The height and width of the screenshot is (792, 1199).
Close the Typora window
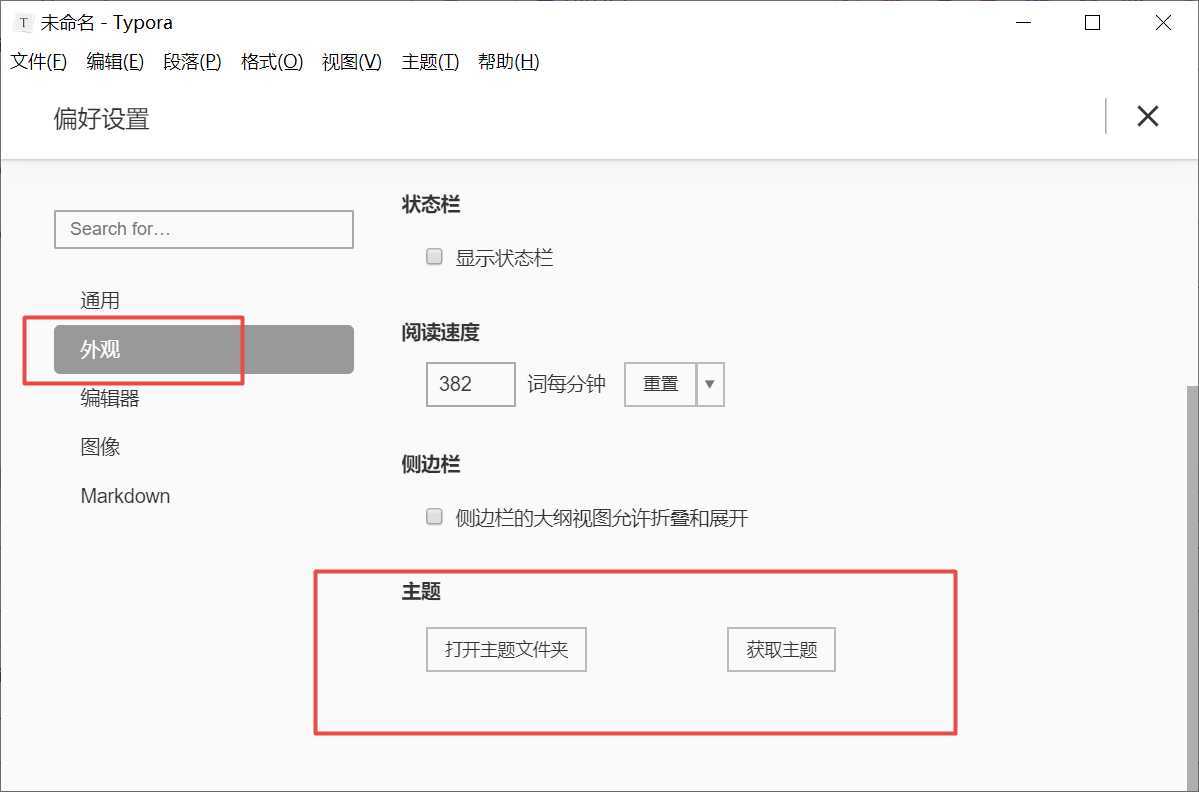click(x=1163, y=23)
